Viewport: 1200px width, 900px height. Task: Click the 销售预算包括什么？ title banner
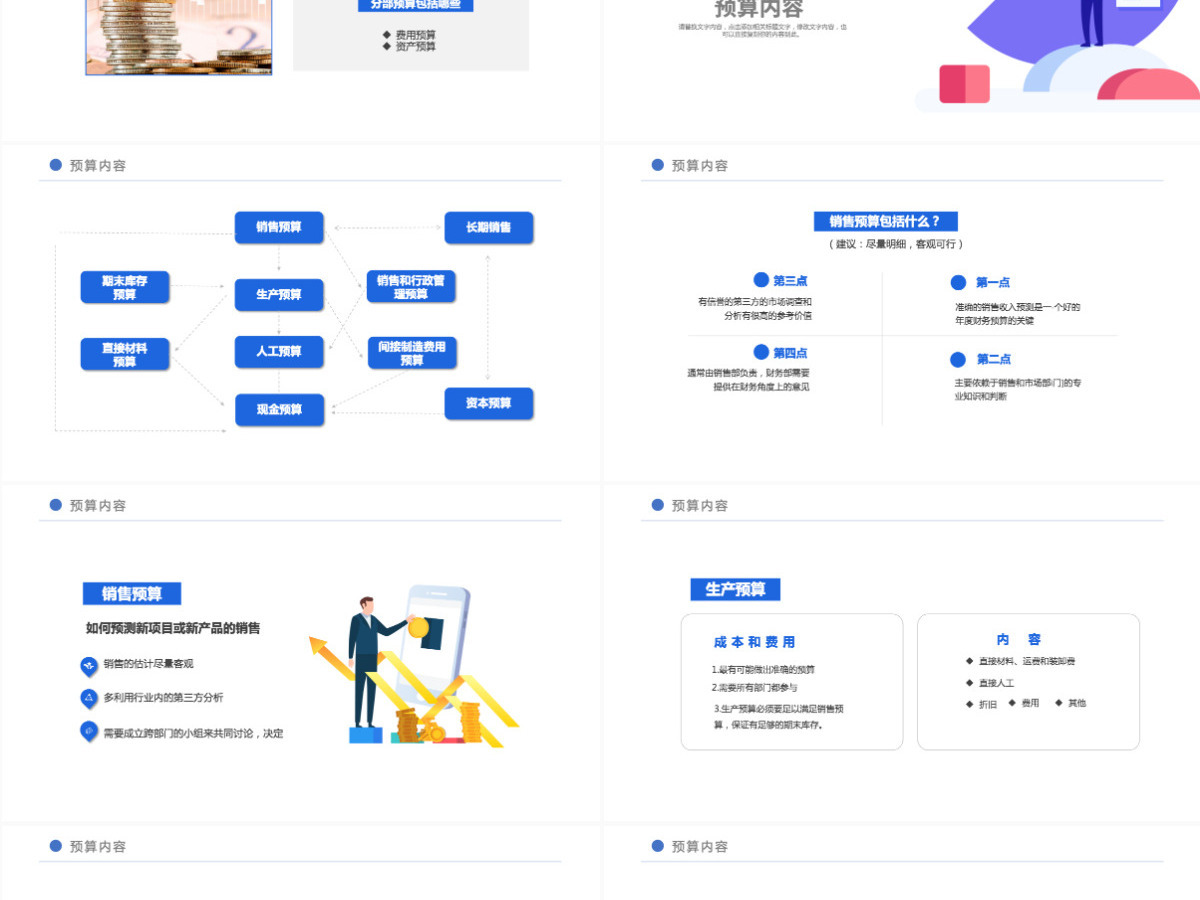885,221
